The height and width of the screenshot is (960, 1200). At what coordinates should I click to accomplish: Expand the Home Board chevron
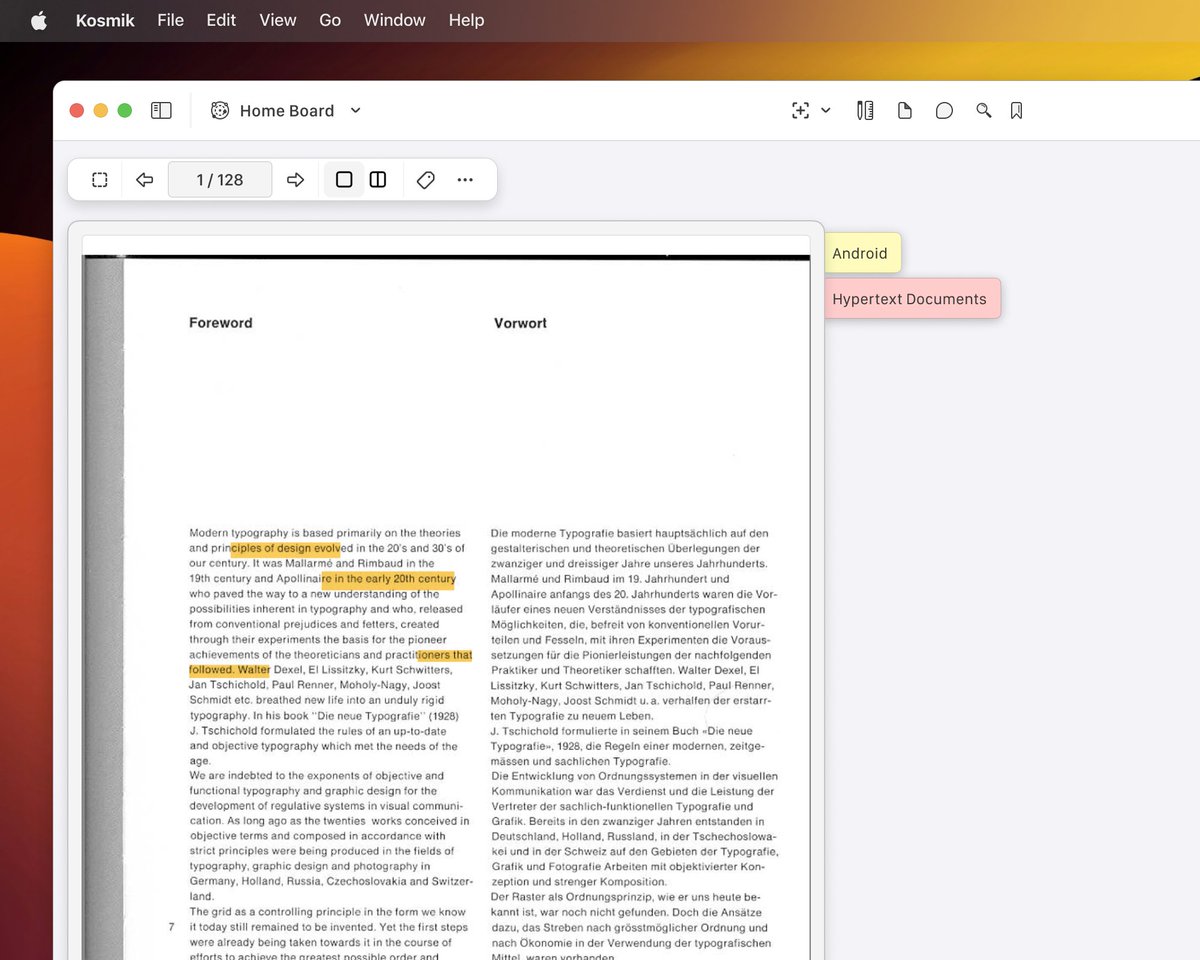pos(355,111)
